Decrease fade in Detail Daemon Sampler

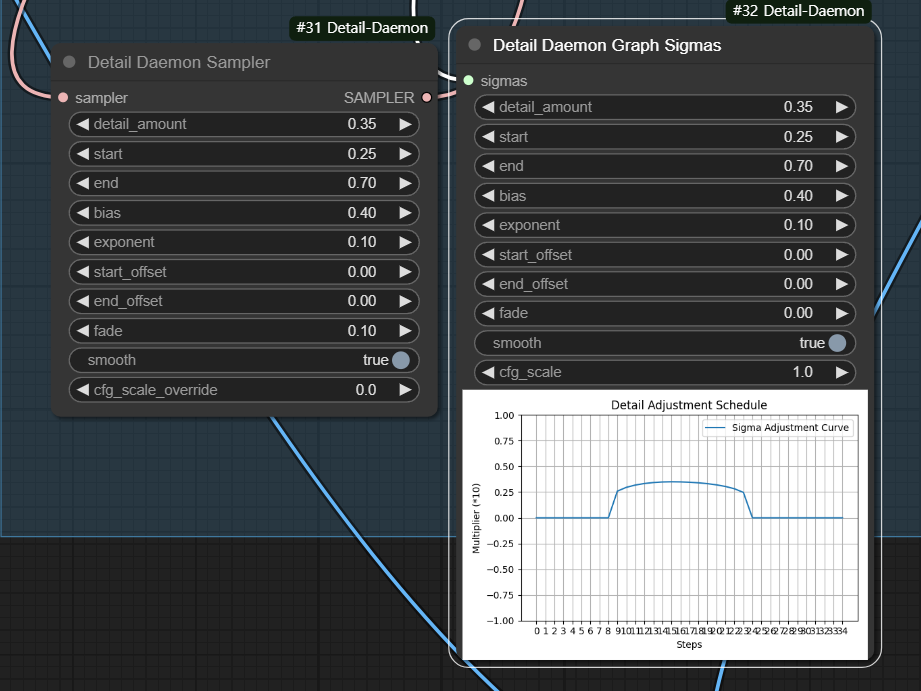[x=83, y=331]
